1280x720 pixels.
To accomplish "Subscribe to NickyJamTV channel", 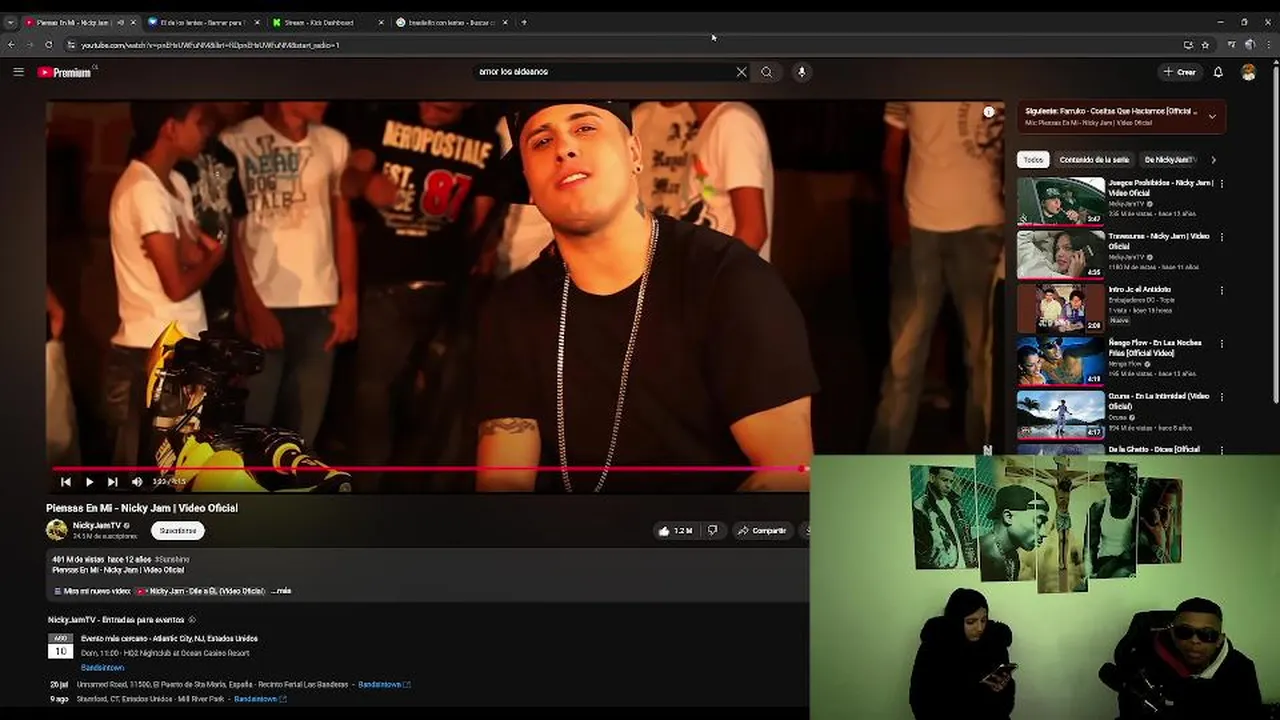I will [x=178, y=531].
